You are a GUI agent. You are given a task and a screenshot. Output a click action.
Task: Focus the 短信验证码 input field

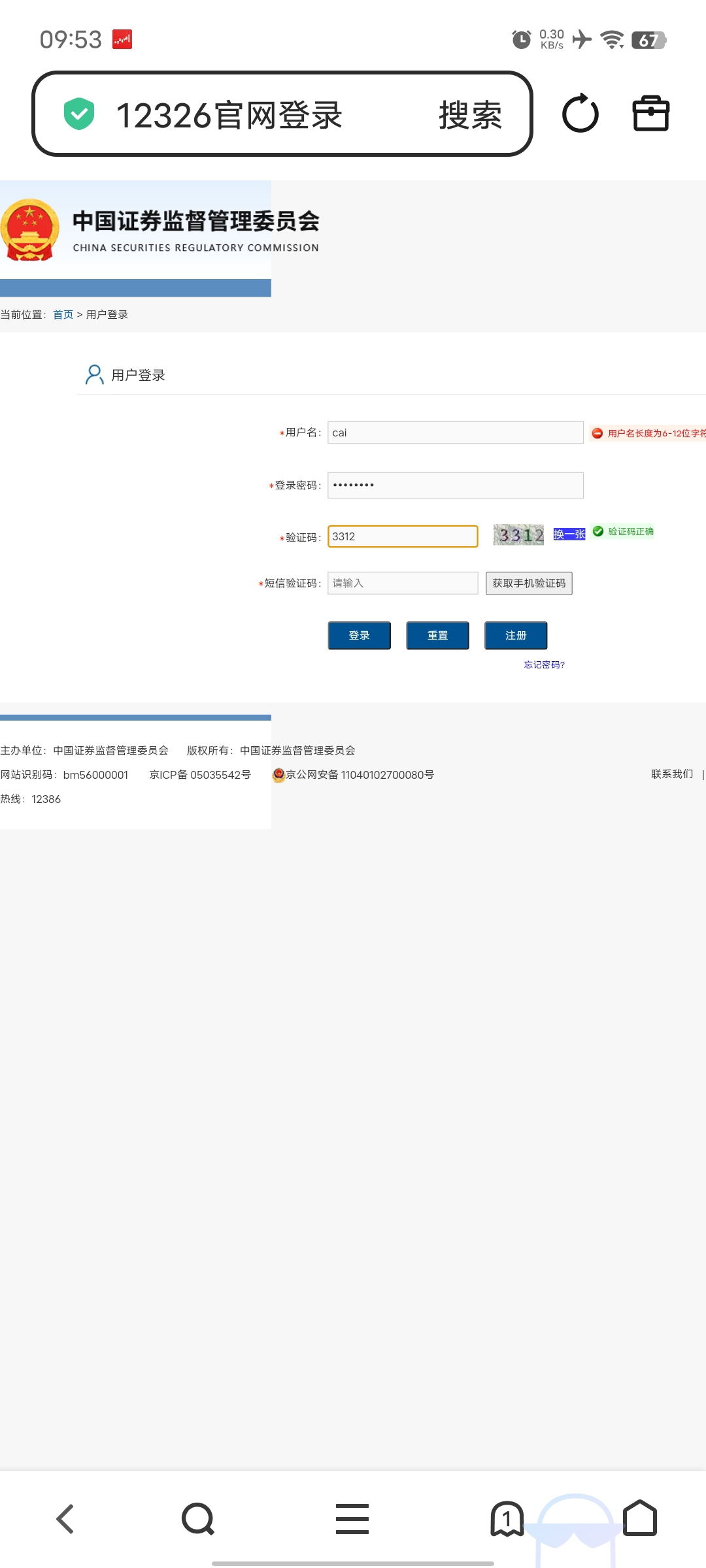click(403, 583)
